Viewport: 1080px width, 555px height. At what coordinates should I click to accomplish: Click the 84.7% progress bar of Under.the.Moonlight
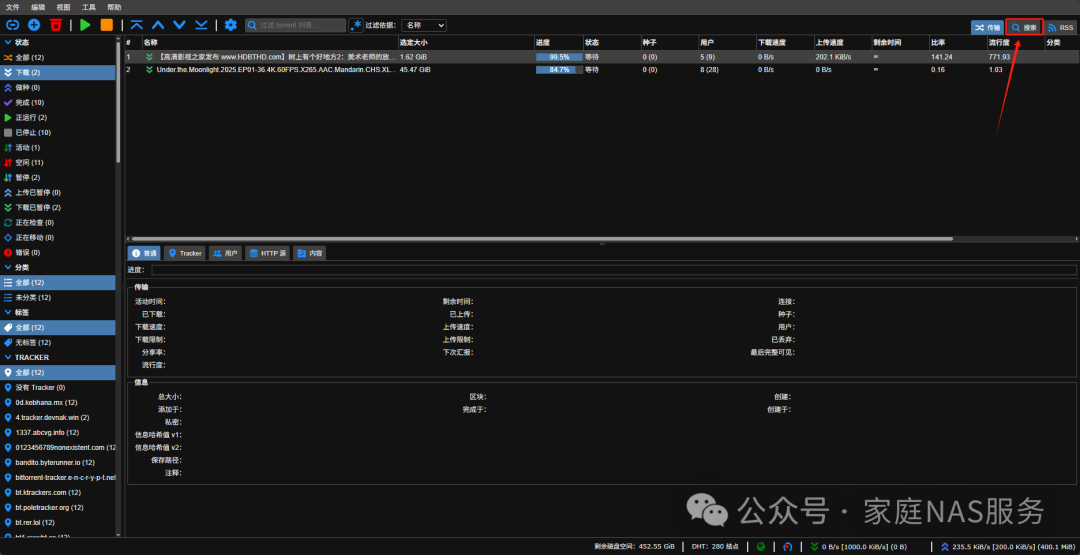(x=559, y=70)
